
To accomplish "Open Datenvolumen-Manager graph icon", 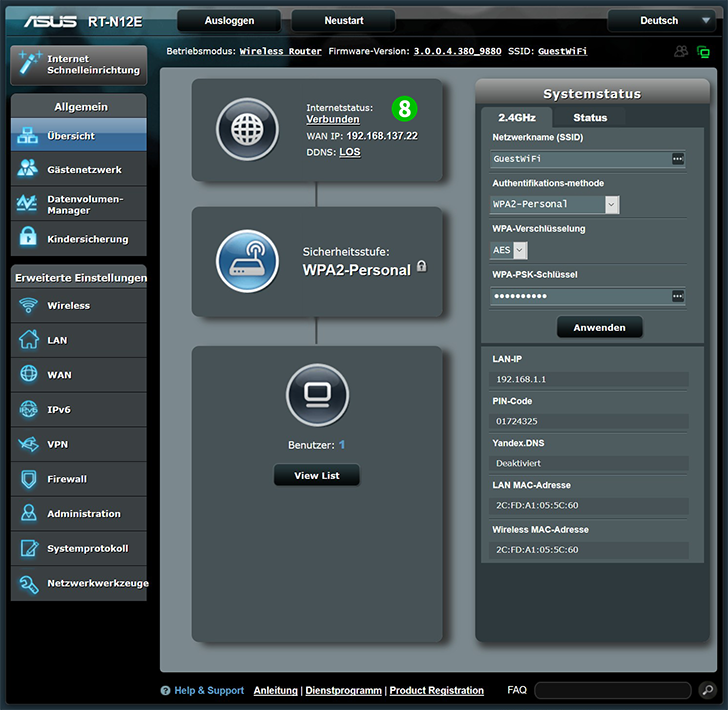I will (26, 203).
